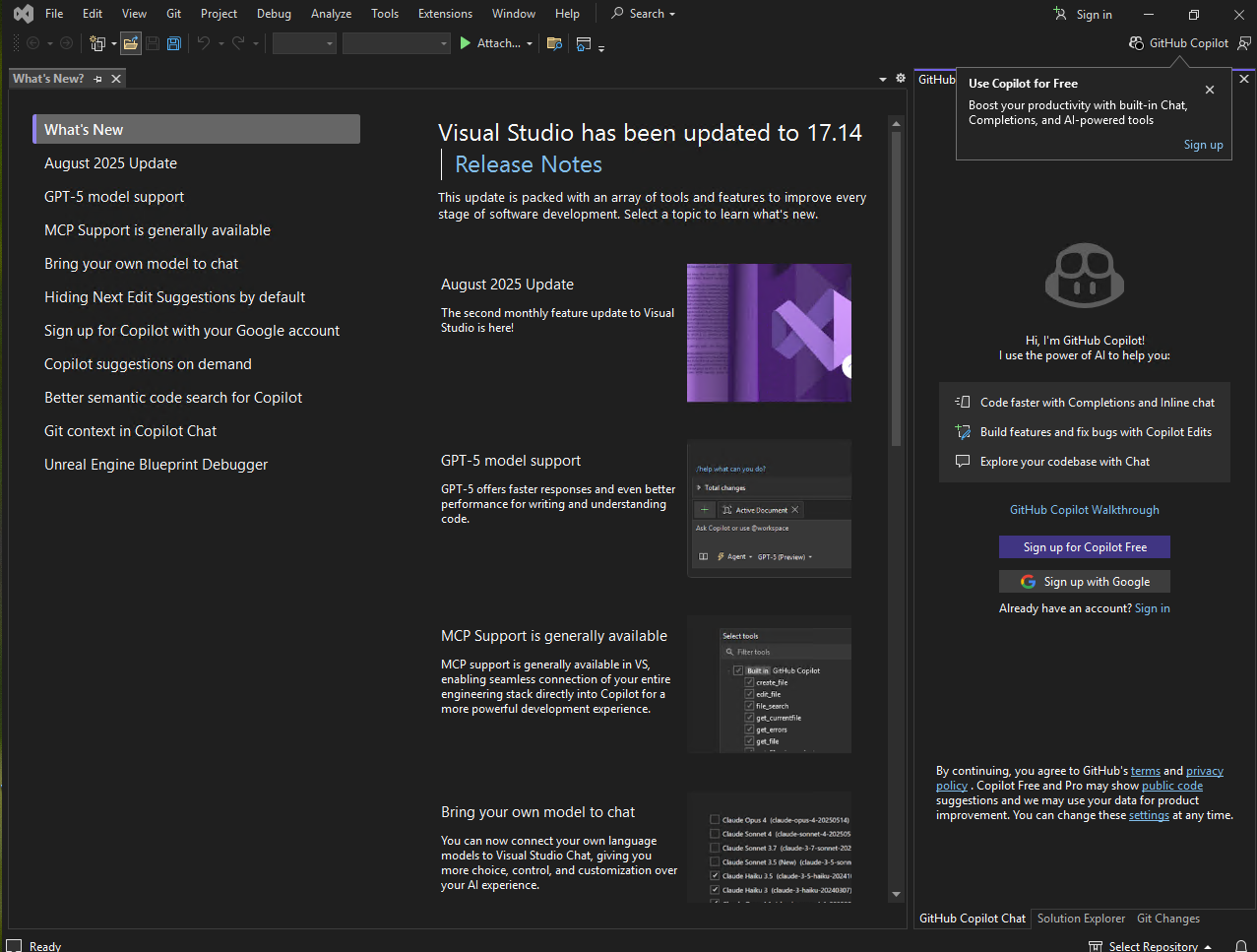Click the Visual Studio logo icon
1257x952 pixels.
(24, 14)
